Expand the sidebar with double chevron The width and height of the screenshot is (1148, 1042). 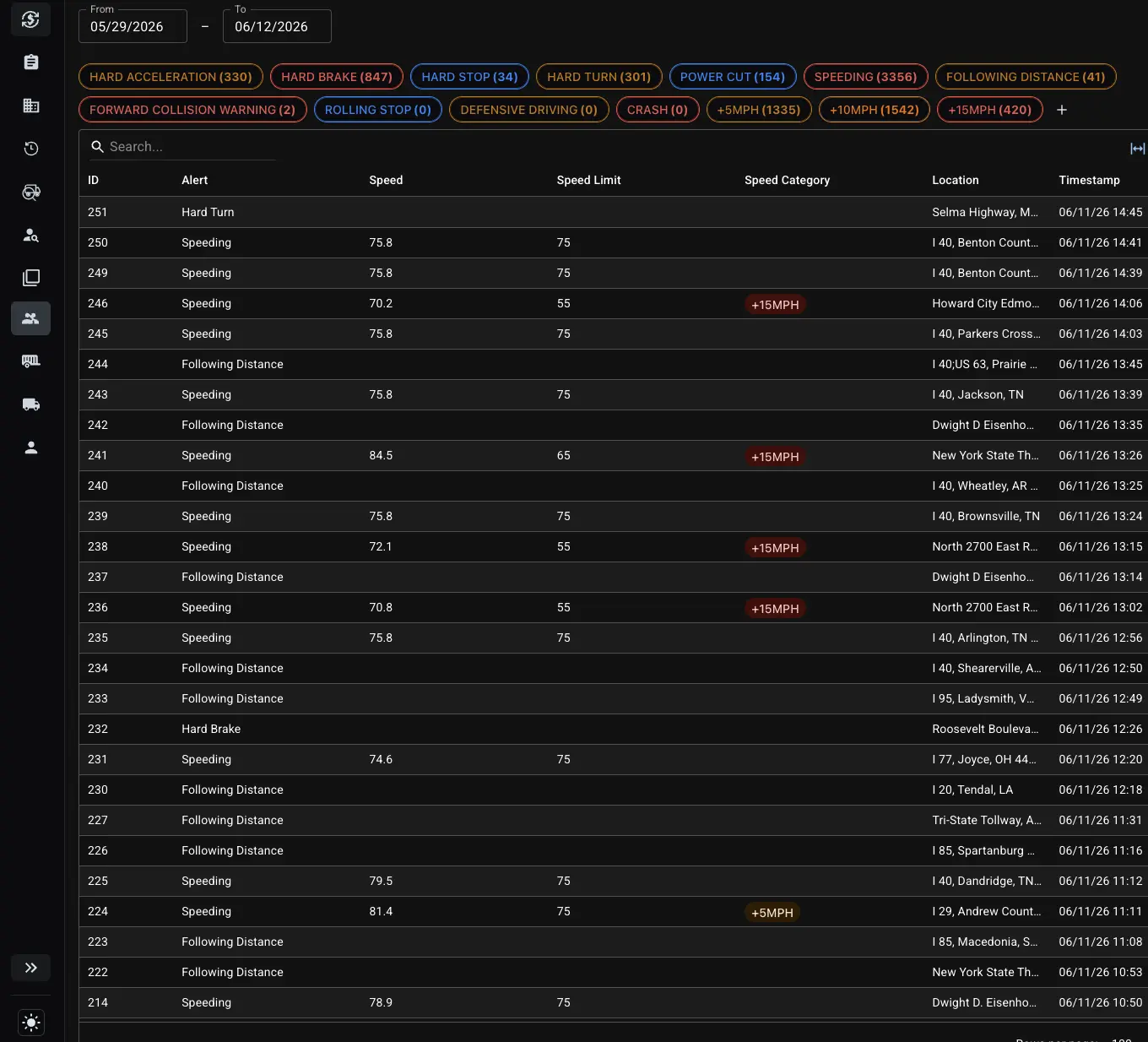(x=31, y=968)
